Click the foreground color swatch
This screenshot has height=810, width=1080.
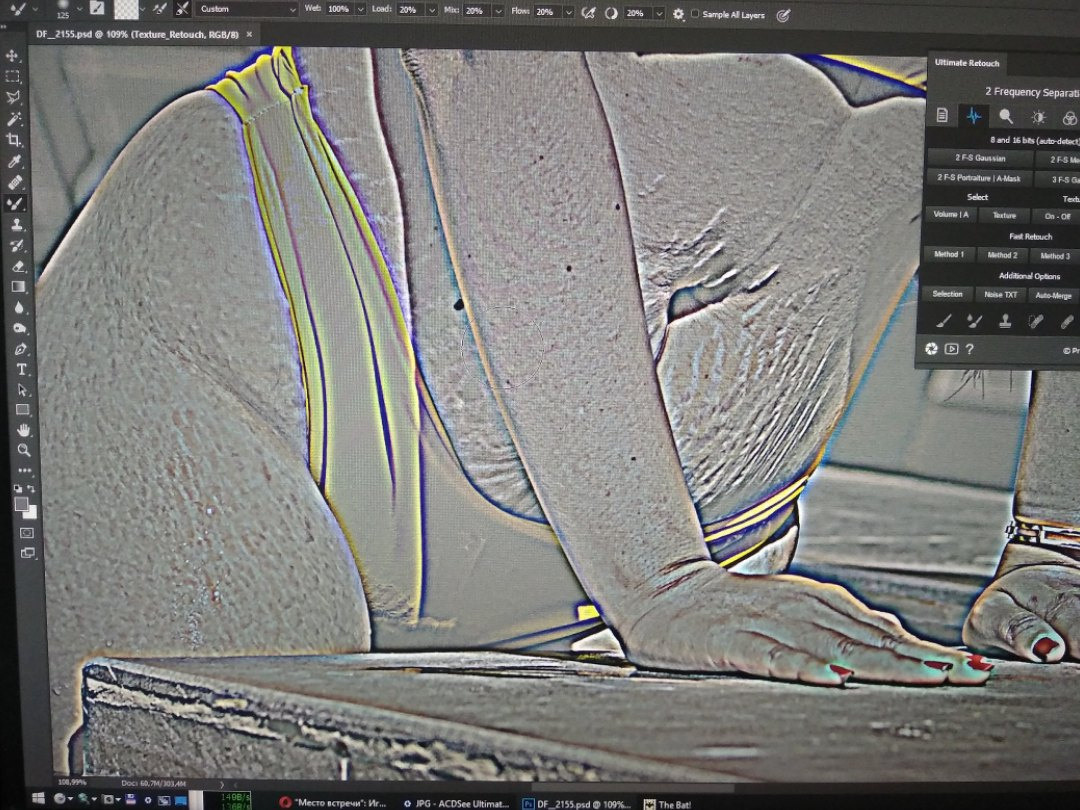click(x=22, y=504)
